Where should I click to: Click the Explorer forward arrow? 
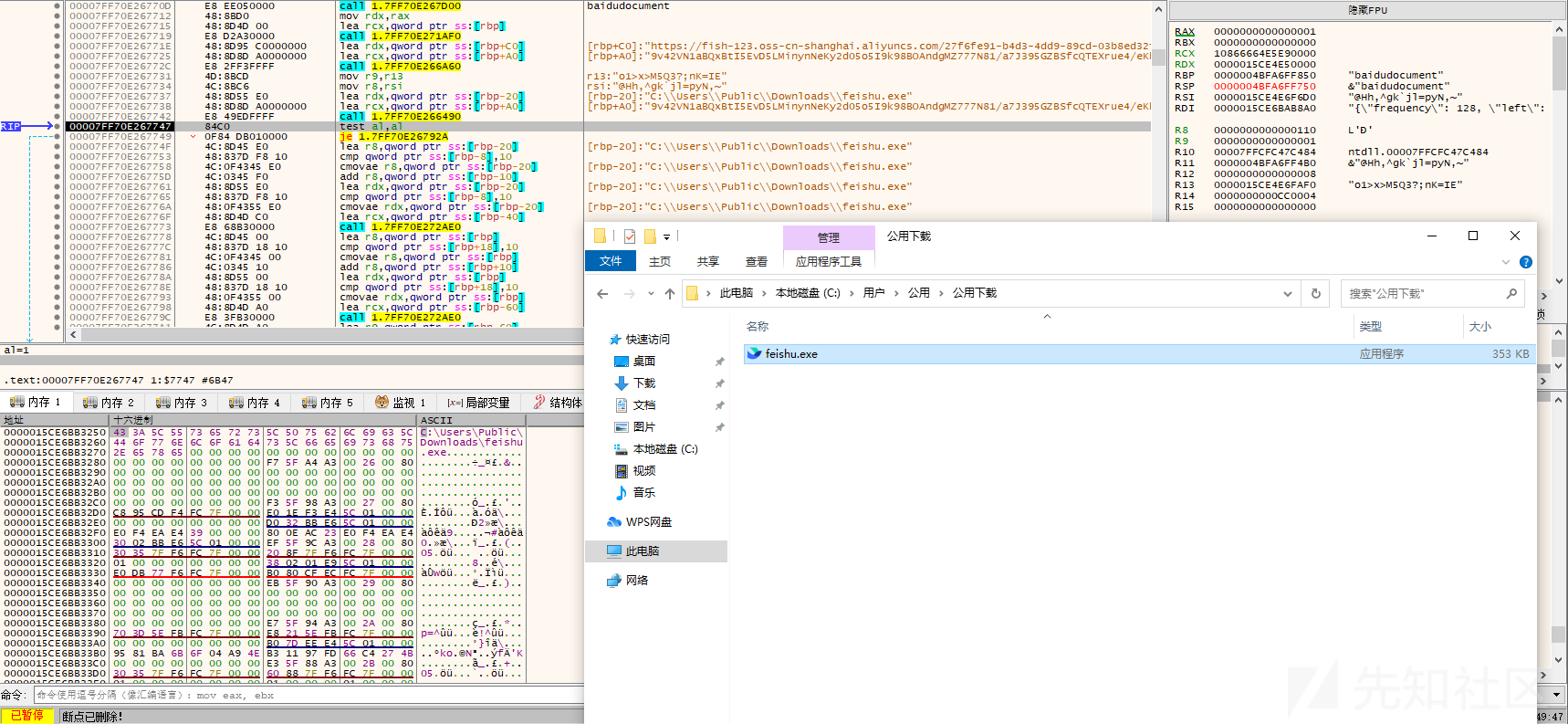coord(629,293)
